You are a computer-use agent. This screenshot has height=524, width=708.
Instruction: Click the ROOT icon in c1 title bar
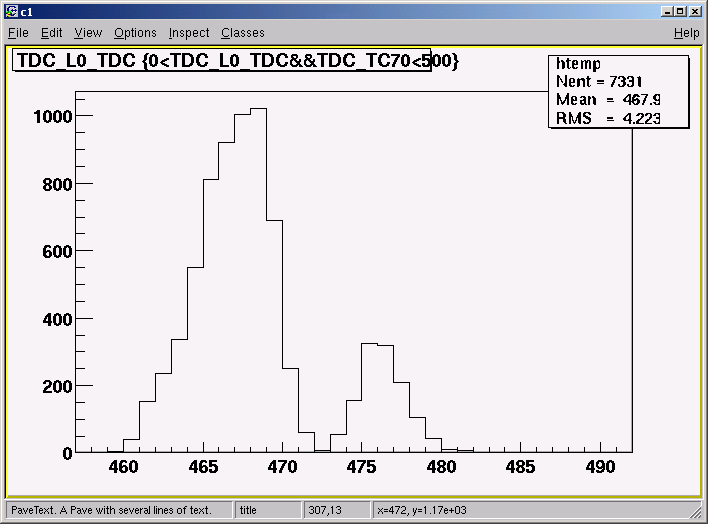12,11
